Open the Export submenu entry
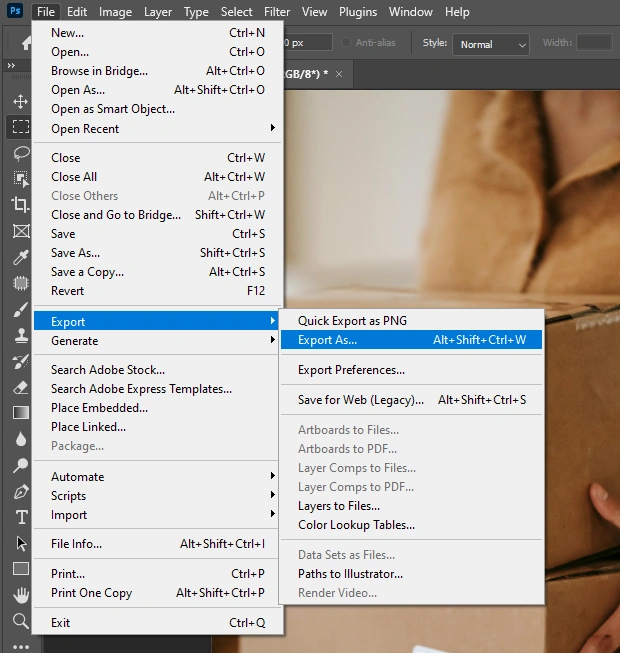Image resolution: width=620 pixels, height=653 pixels. 156,322
